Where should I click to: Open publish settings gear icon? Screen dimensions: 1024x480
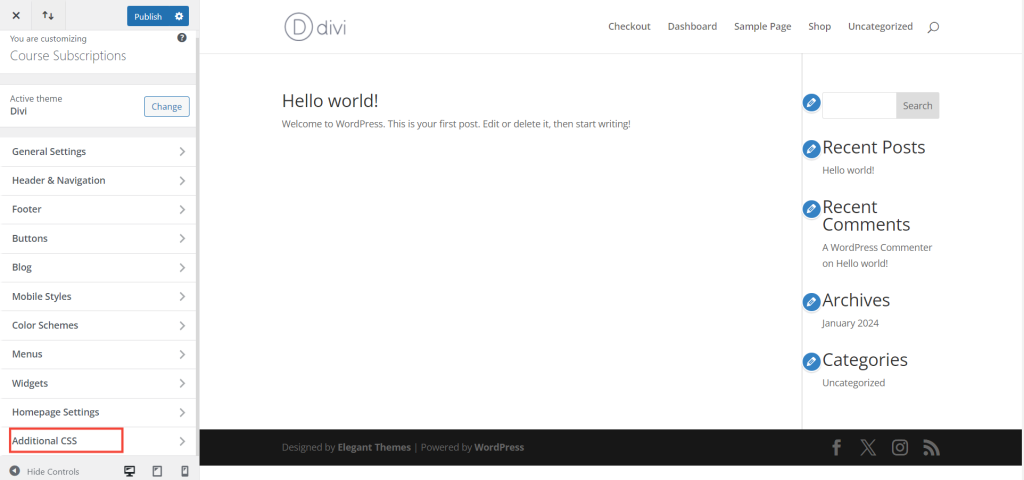[x=179, y=16]
